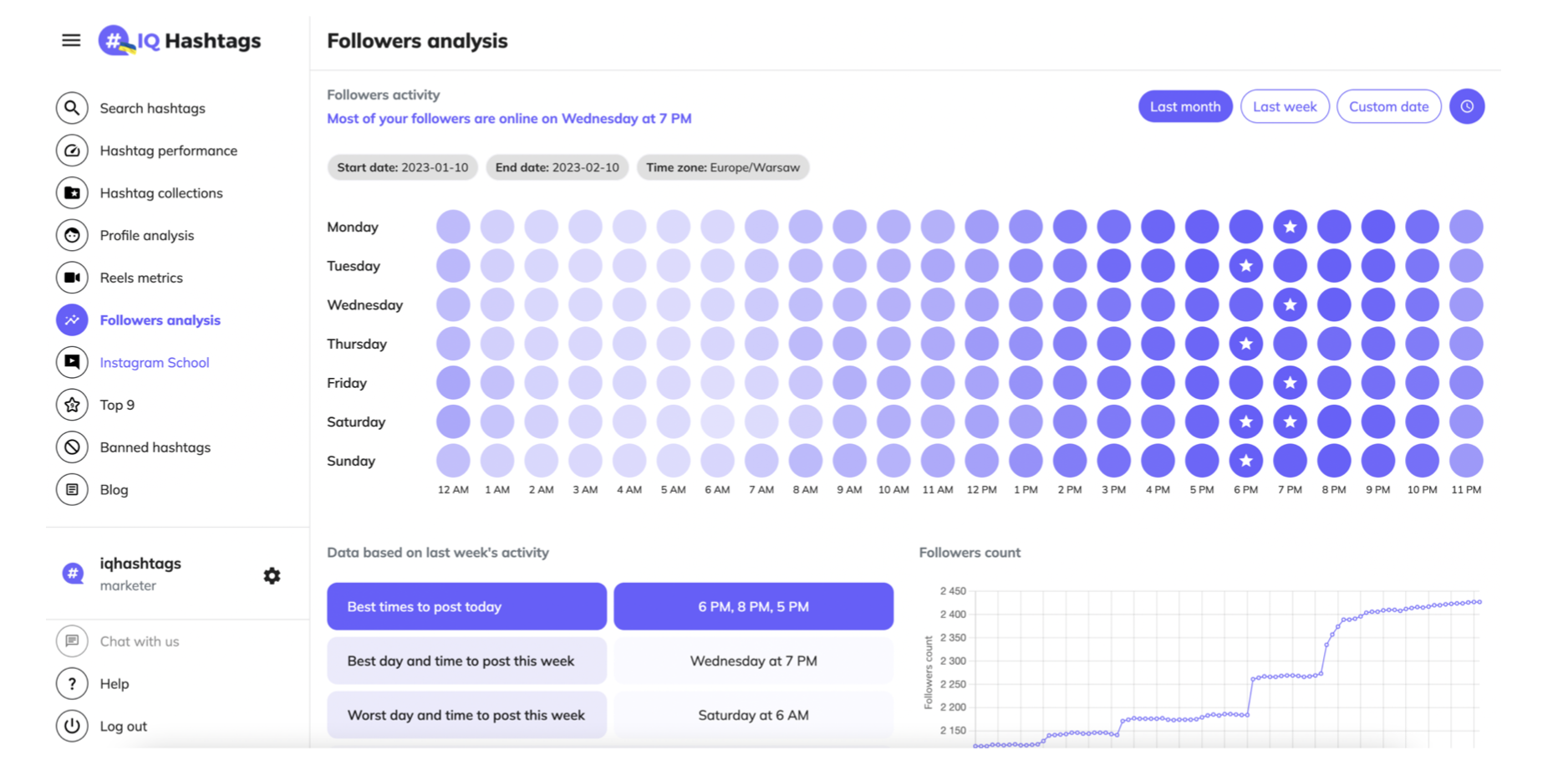This screenshot has width=1568, height=761.
Task: Open Reels metrics menu item
Action: (x=141, y=278)
